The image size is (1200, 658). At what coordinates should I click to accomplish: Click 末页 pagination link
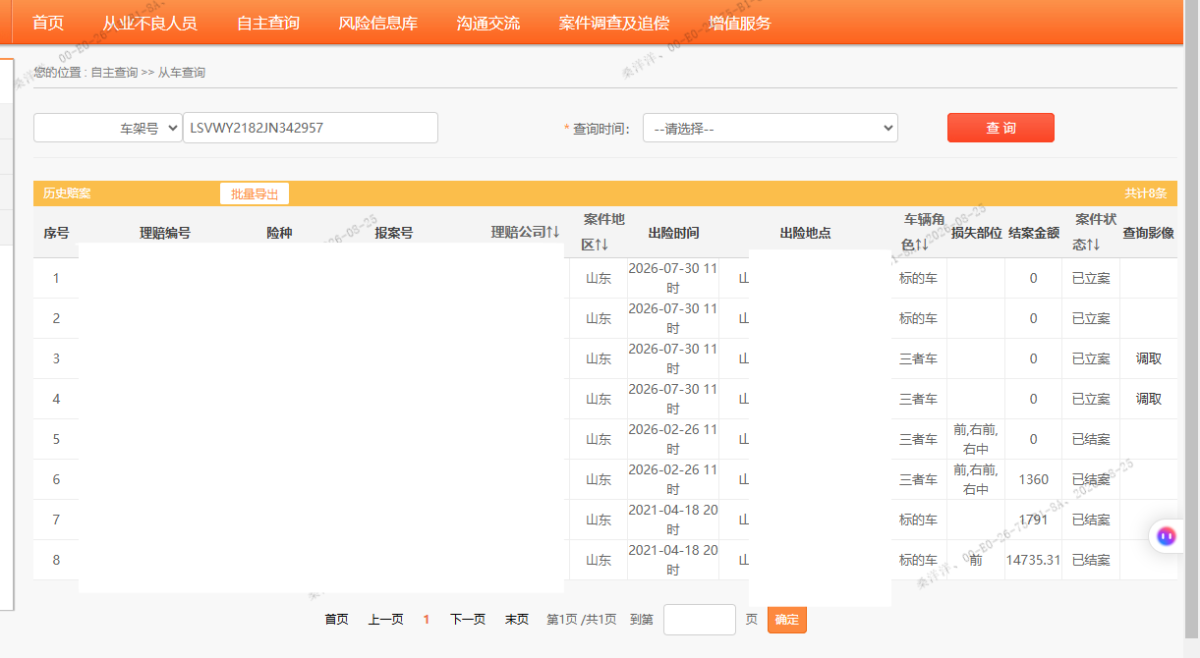[517, 620]
